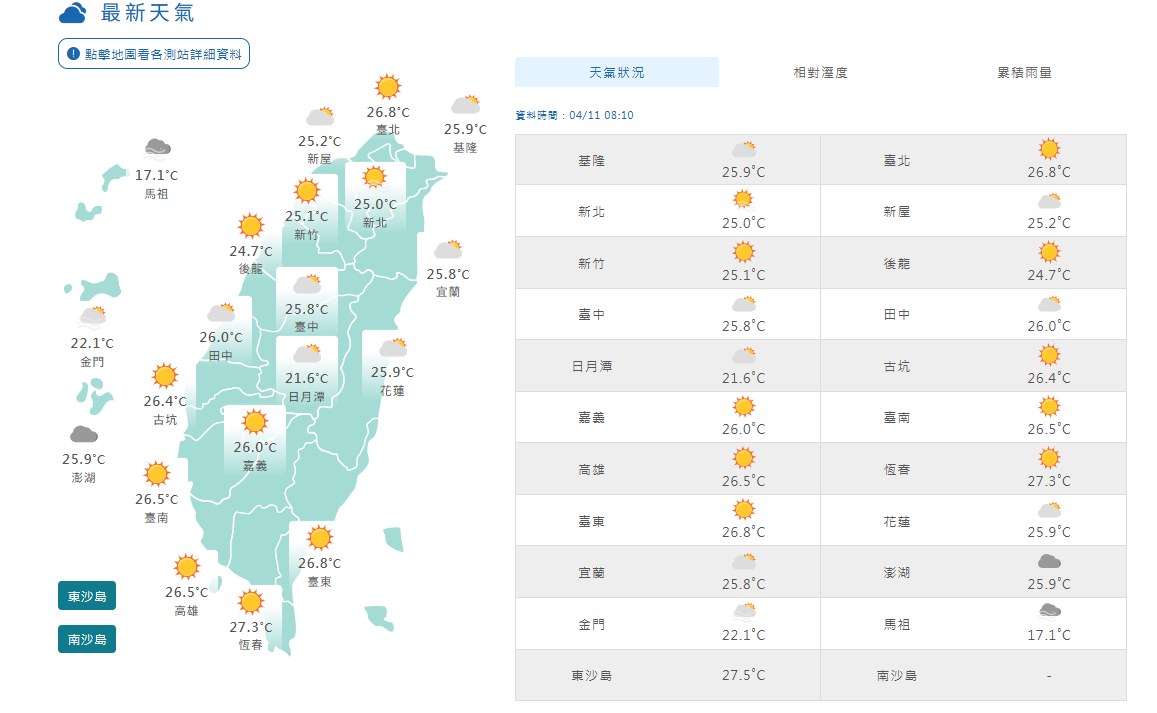Click the sunny icon above 臺北 on map
This screenshot has width=1157, height=713.
pyautogui.click(x=387, y=86)
